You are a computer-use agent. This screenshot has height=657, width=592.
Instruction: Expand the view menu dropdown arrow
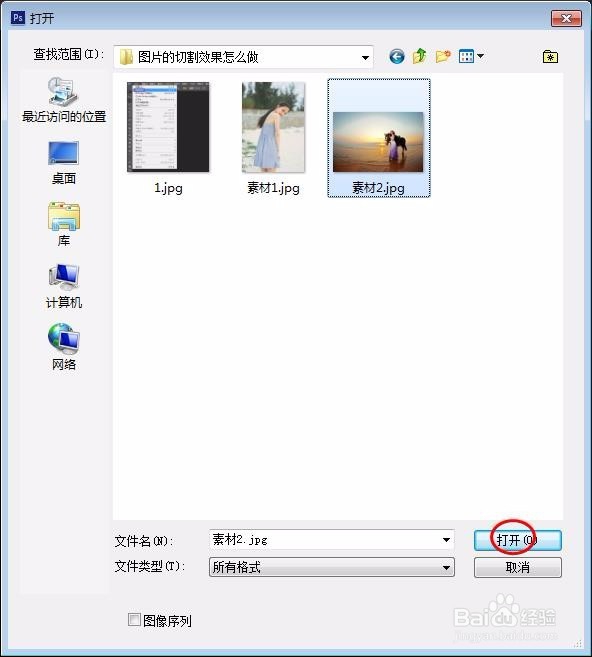click(x=481, y=55)
